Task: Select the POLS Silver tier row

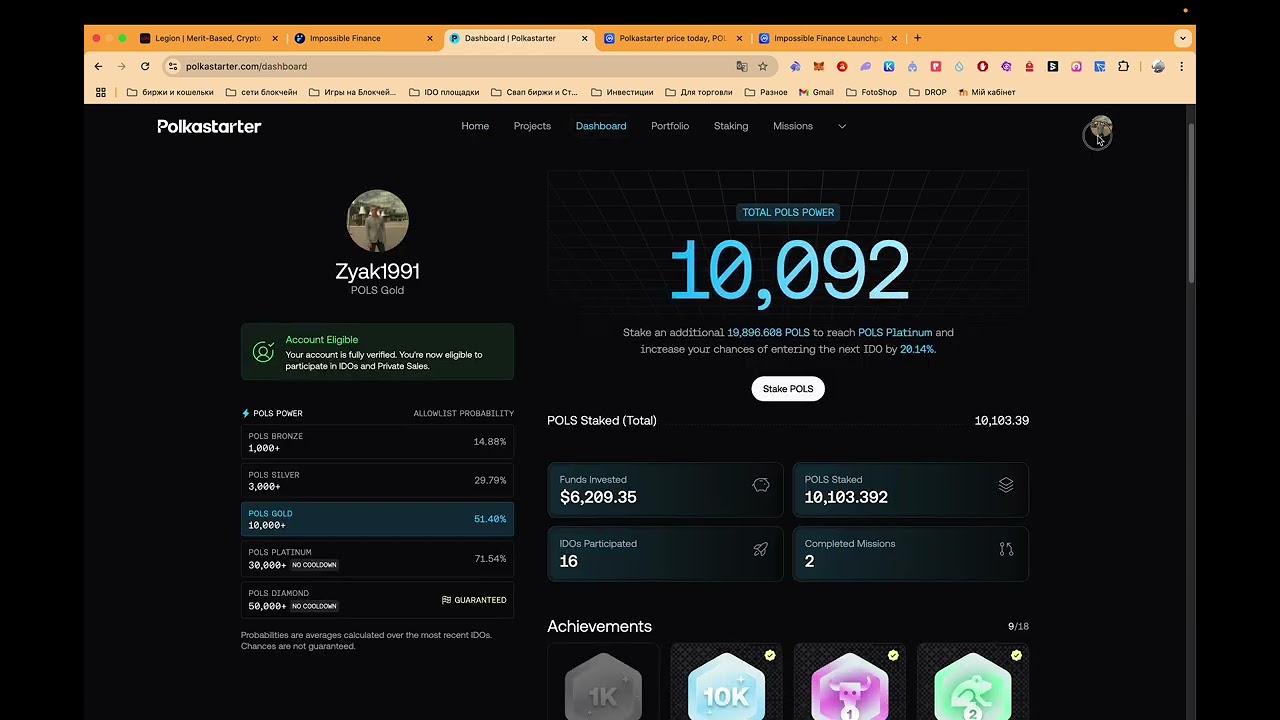Action: tap(377, 481)
